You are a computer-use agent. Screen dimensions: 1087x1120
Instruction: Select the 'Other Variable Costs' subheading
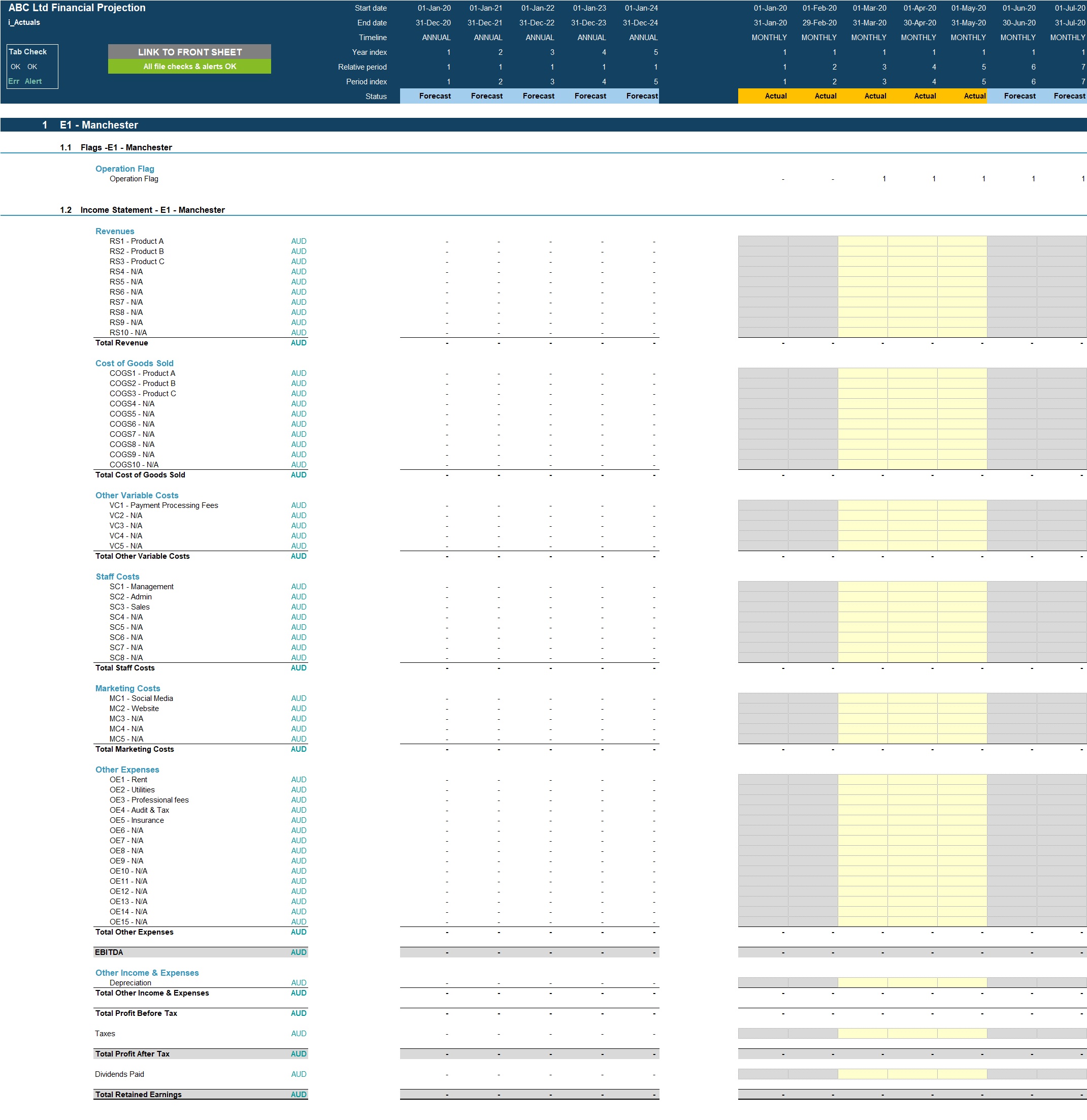click(x=137, y=495)
